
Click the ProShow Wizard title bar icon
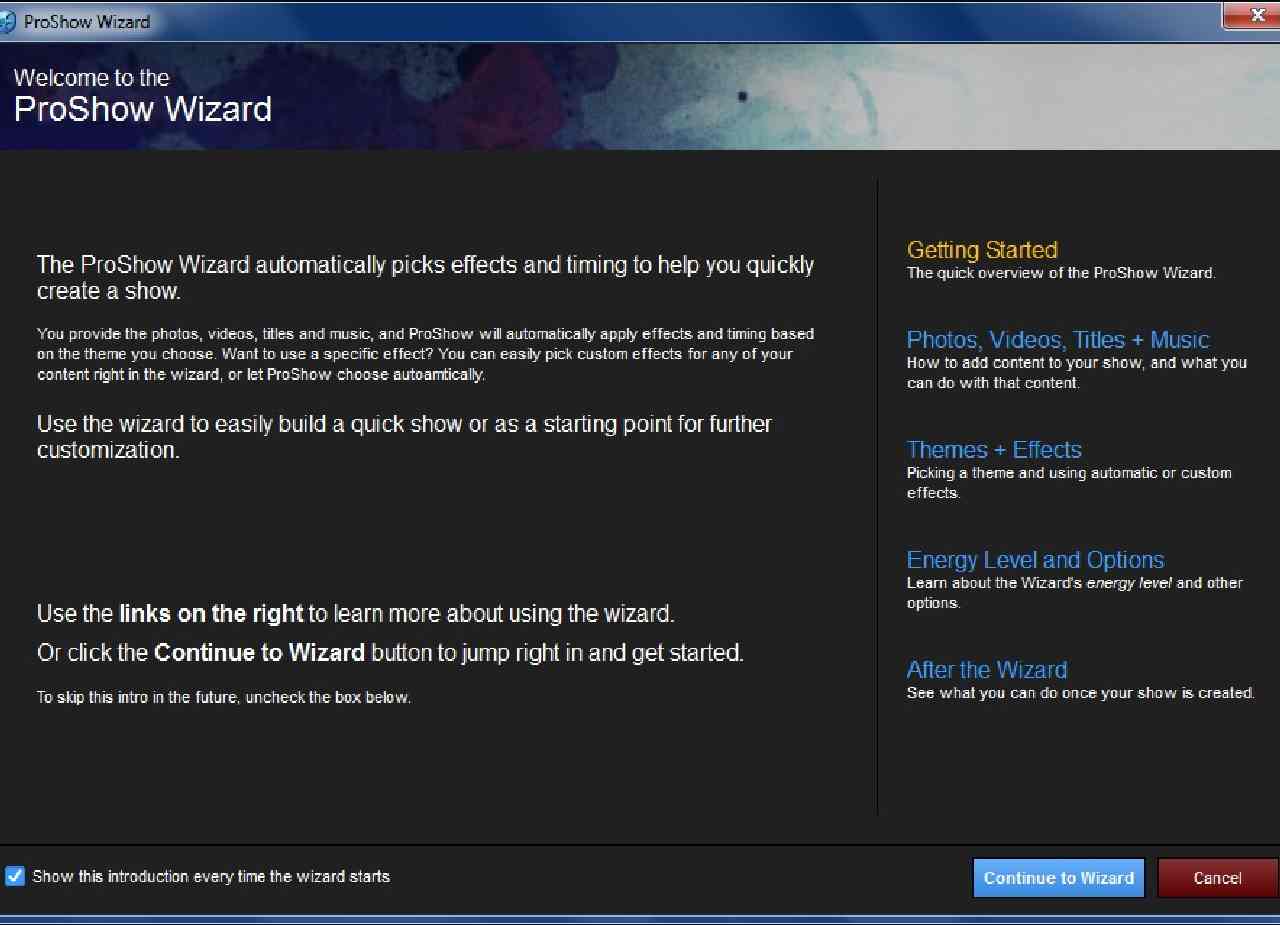[x=8, y=21]
